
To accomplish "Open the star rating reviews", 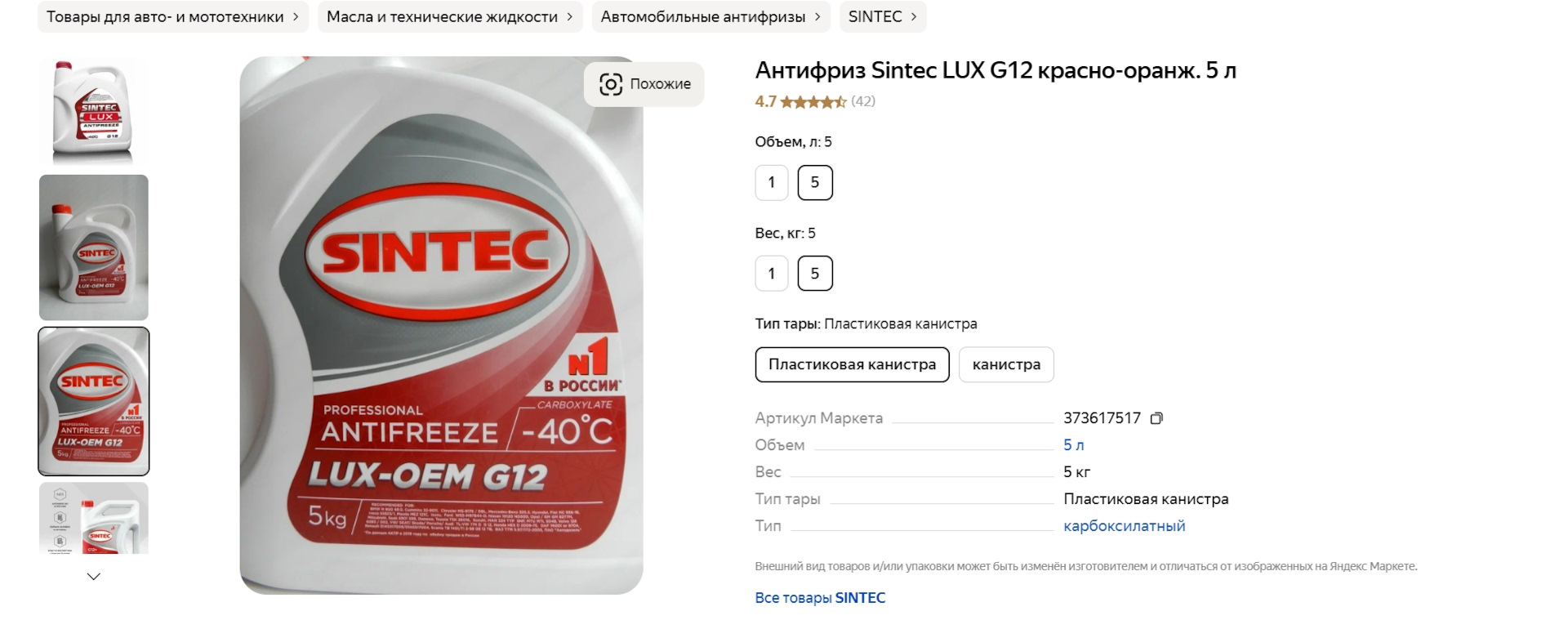I will 815,101.
